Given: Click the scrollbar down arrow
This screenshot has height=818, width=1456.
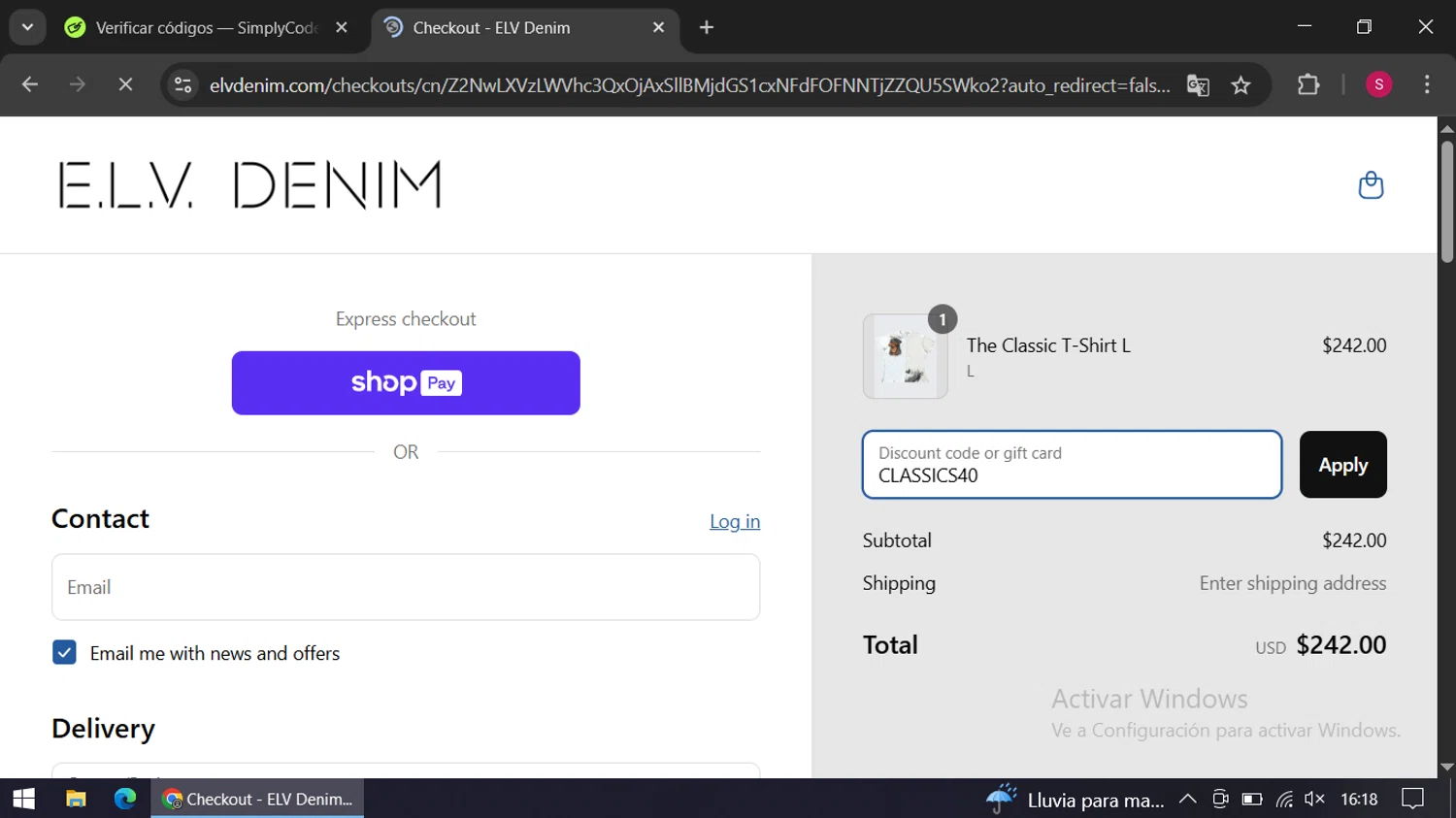Looking at the screenshot, I should 1446,767.
